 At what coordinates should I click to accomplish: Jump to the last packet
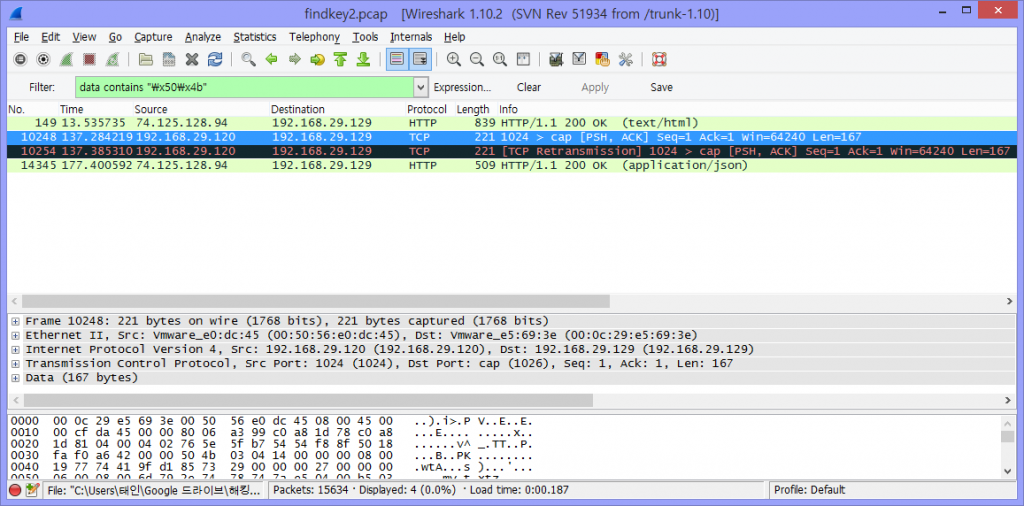pyautogui.click(x=363, y=59)
